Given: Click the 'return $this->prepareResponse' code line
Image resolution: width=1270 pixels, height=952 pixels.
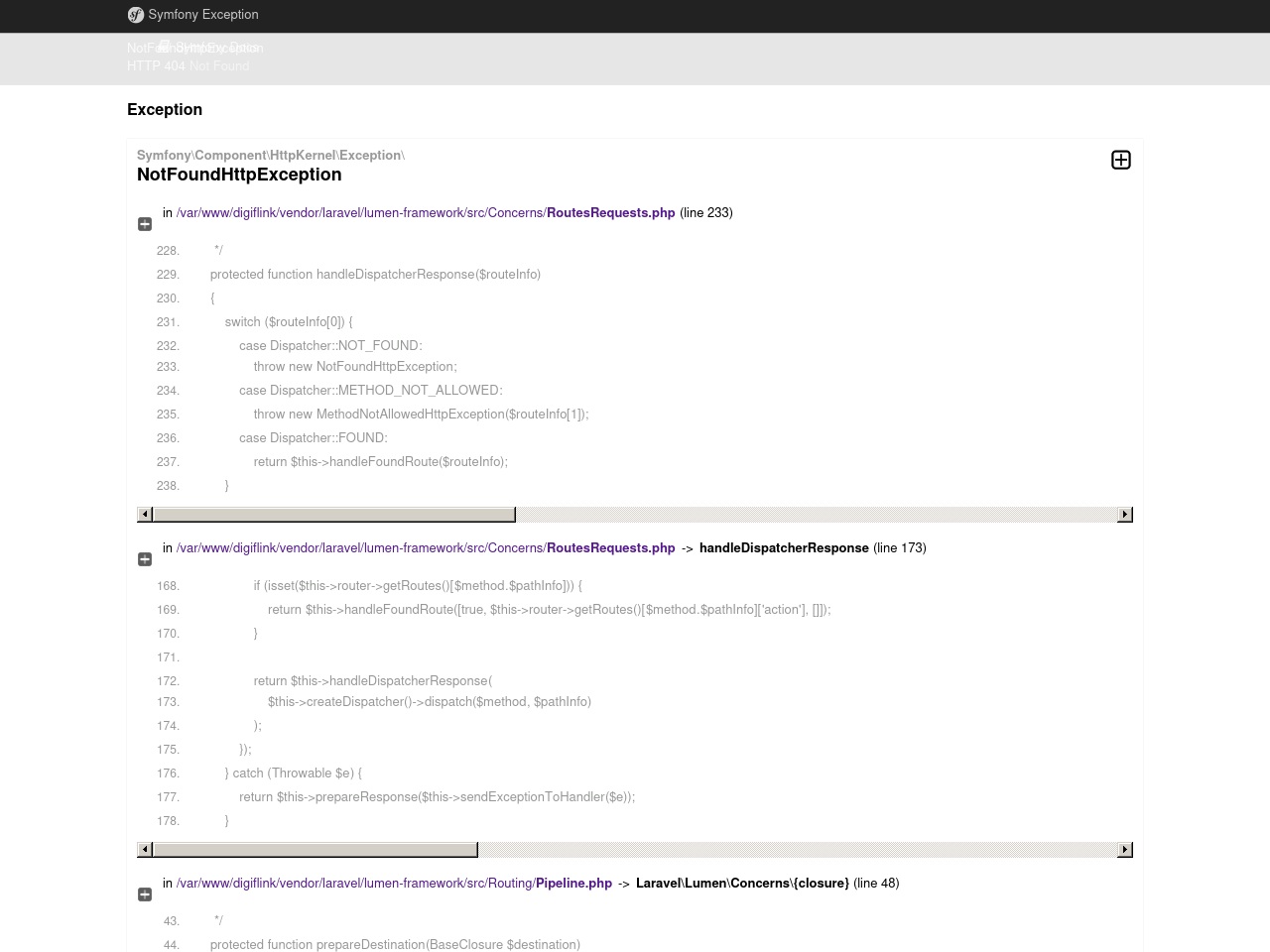Looking at the screenshot, I should [437, 797].
